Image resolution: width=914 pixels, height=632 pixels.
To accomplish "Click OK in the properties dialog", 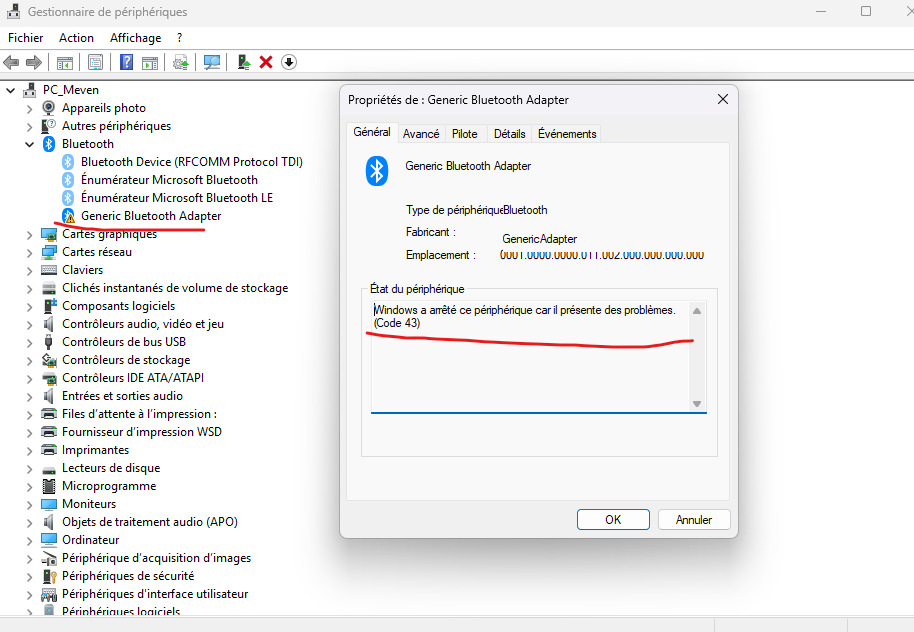I will (x=613, y=519).
